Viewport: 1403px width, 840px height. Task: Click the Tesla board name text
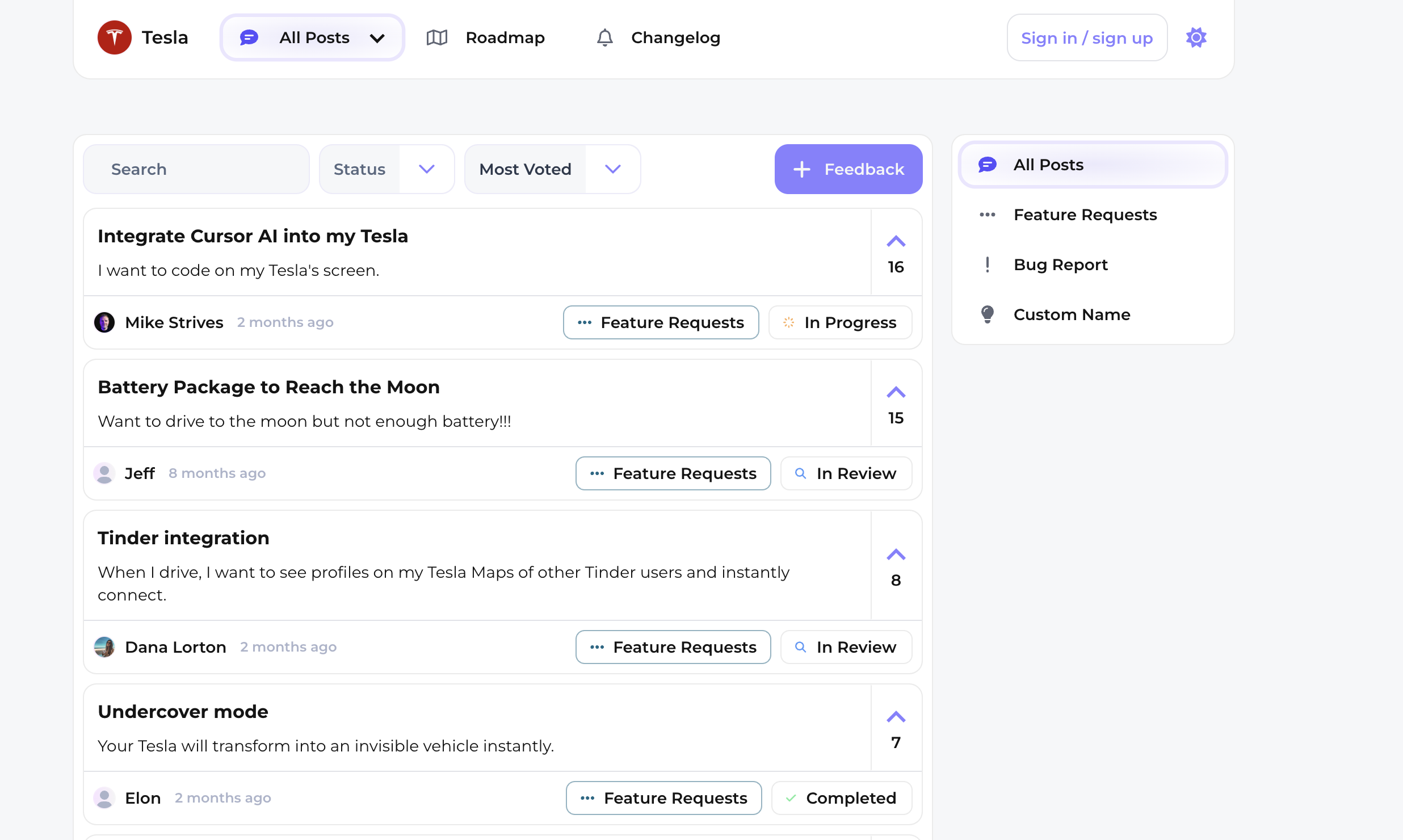(x=165, y=37)
